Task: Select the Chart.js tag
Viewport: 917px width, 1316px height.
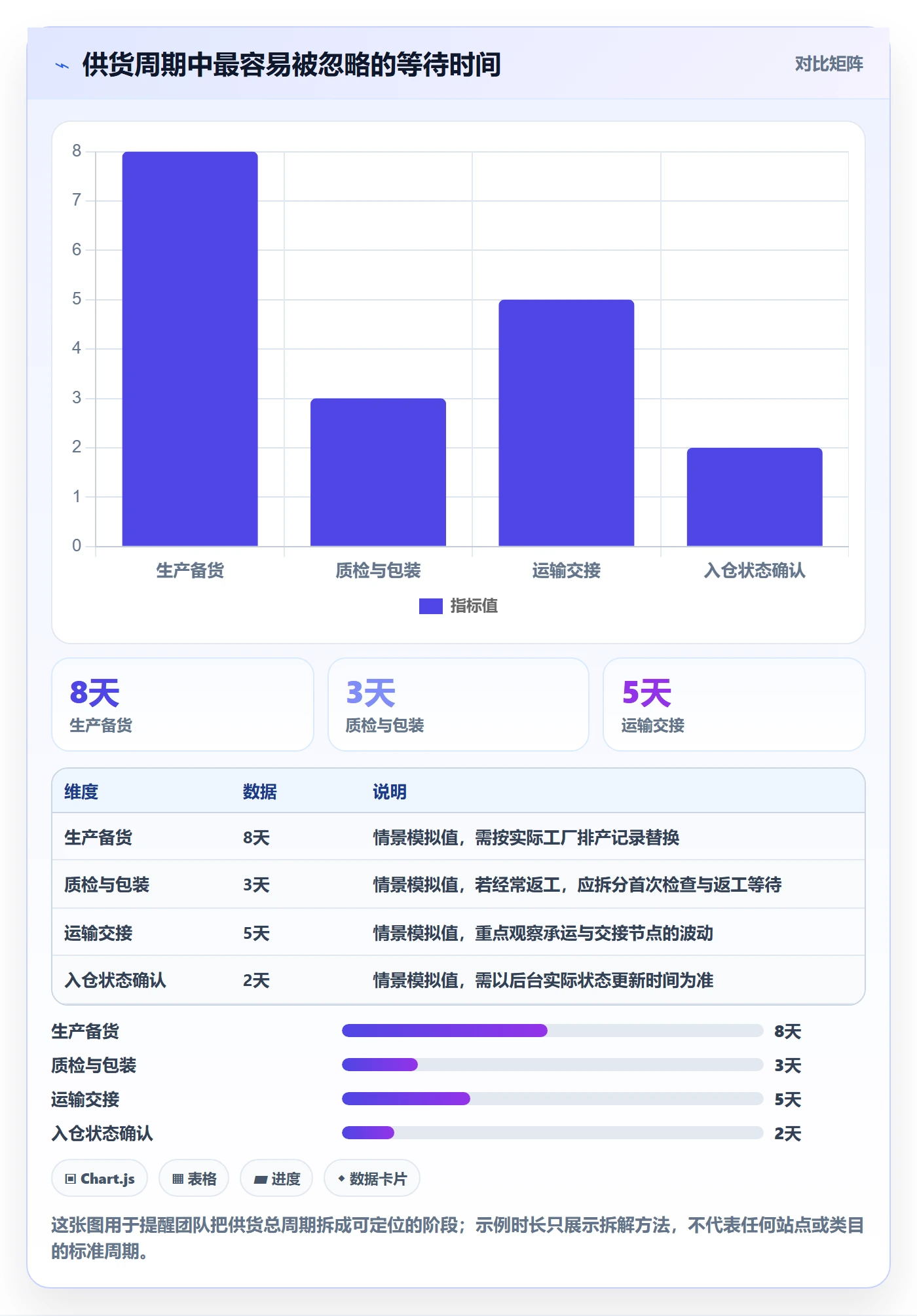Action: click(x=100, y=1179)
